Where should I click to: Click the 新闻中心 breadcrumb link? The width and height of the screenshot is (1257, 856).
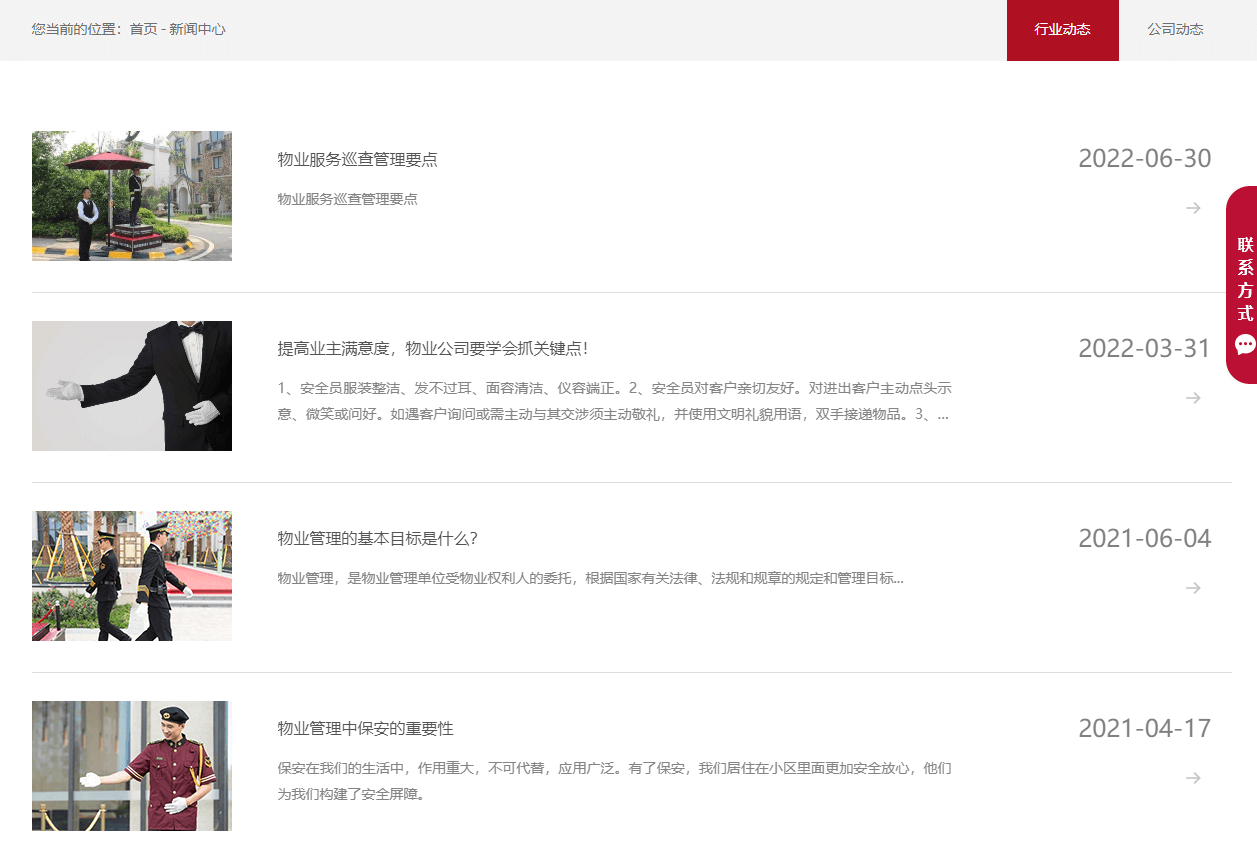pyautogui.click(x=197, y=30)
